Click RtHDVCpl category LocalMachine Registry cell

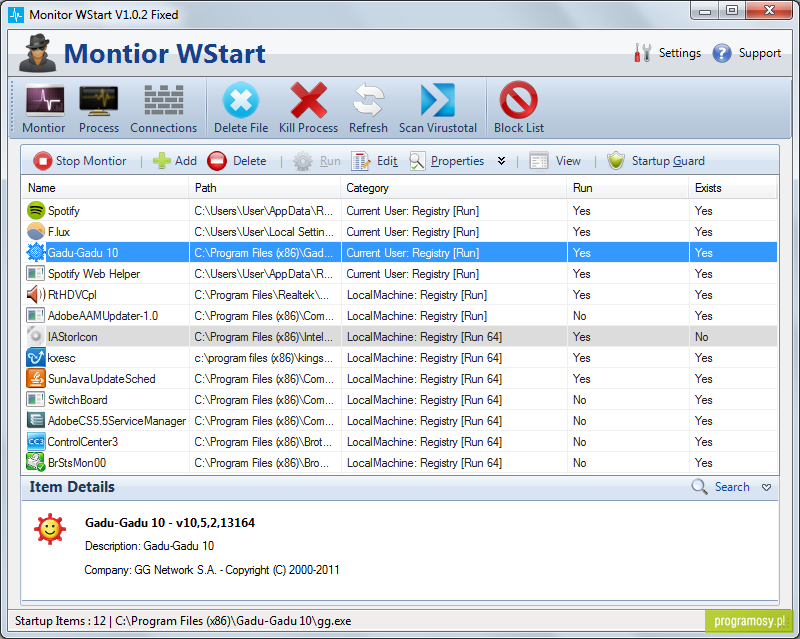(417, 295)
